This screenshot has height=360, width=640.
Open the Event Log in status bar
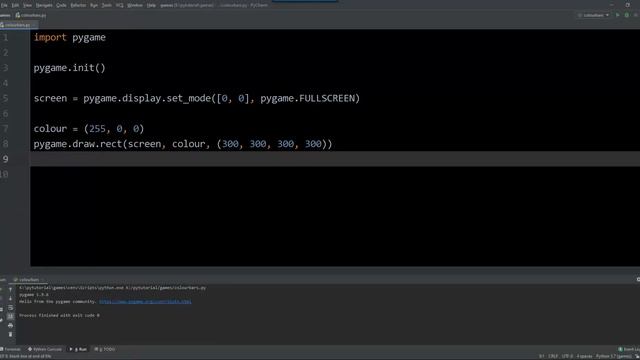[629, 349]
